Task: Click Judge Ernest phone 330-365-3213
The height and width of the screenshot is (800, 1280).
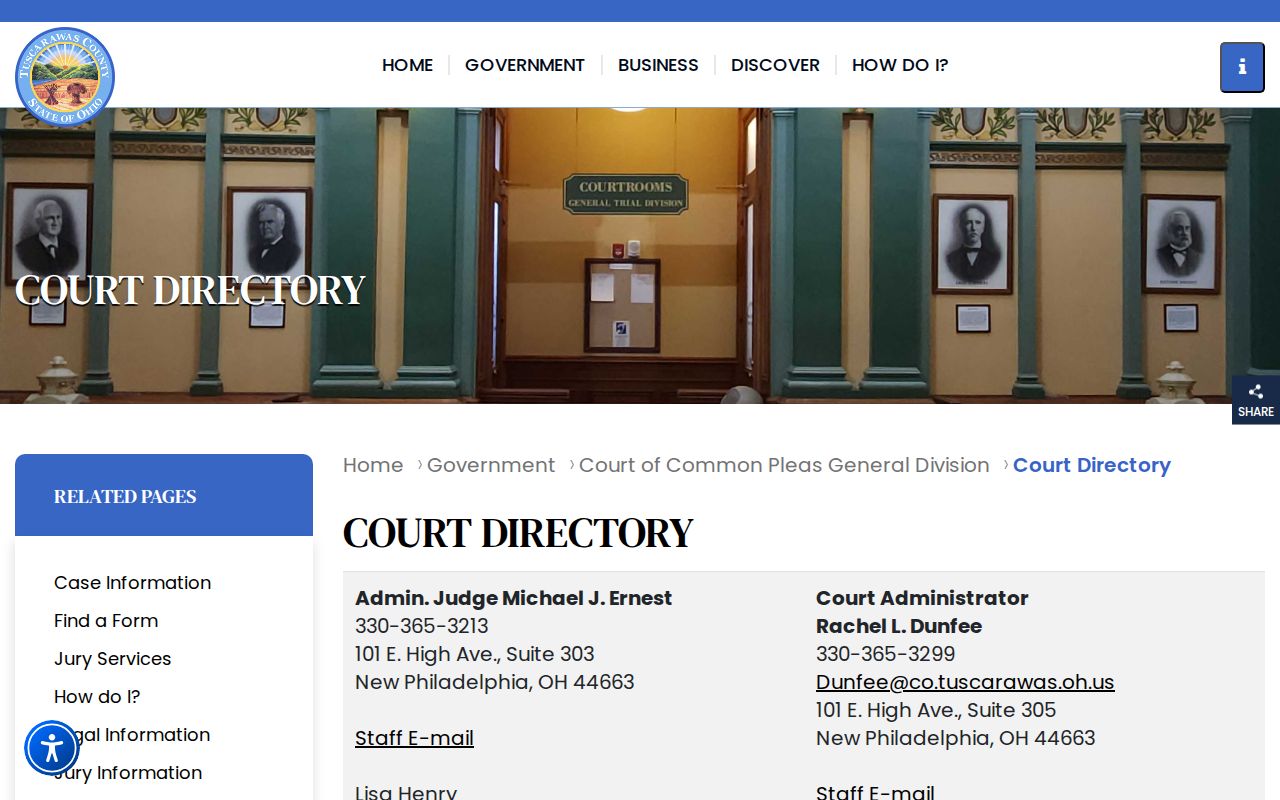Action: pos(422,626)
